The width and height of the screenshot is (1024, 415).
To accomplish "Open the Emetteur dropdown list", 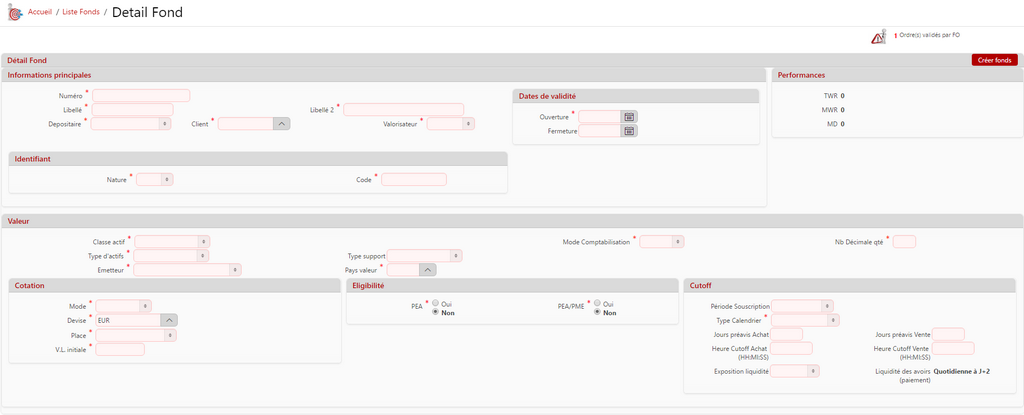I will point(187,270).
